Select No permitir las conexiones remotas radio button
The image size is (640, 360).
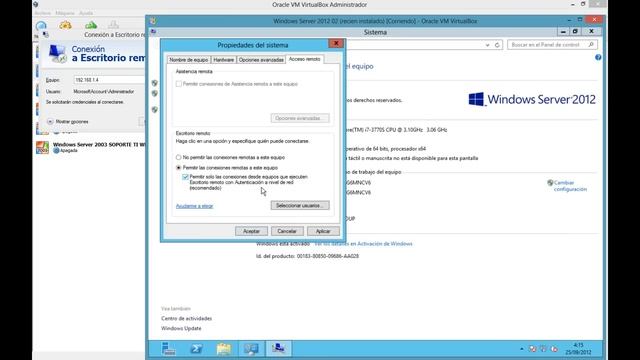[178, 157]
